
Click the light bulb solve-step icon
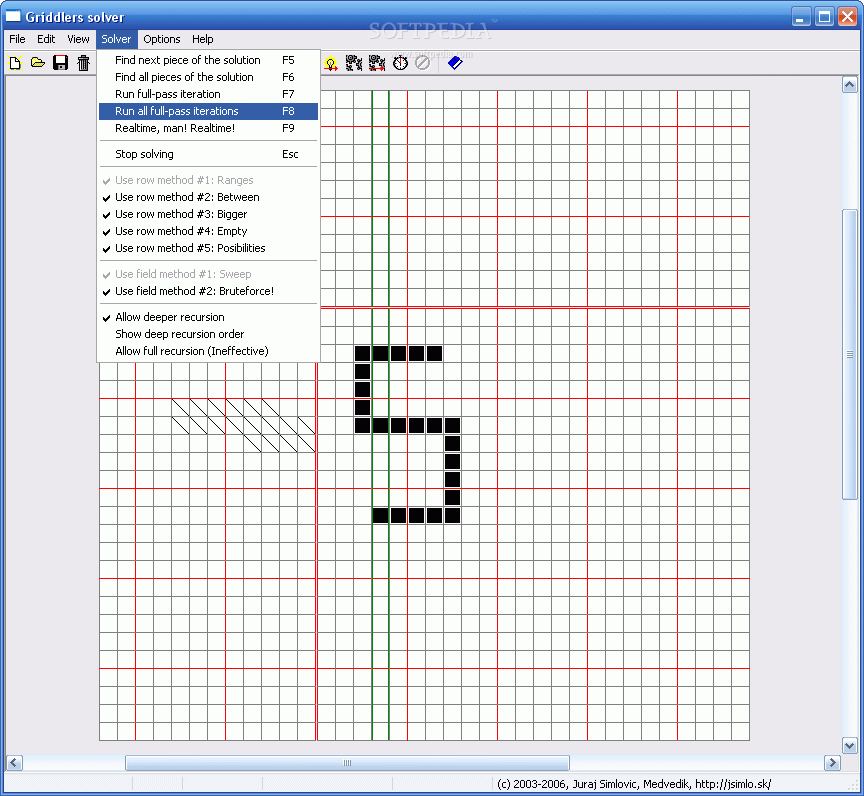[x=331, y=63]
